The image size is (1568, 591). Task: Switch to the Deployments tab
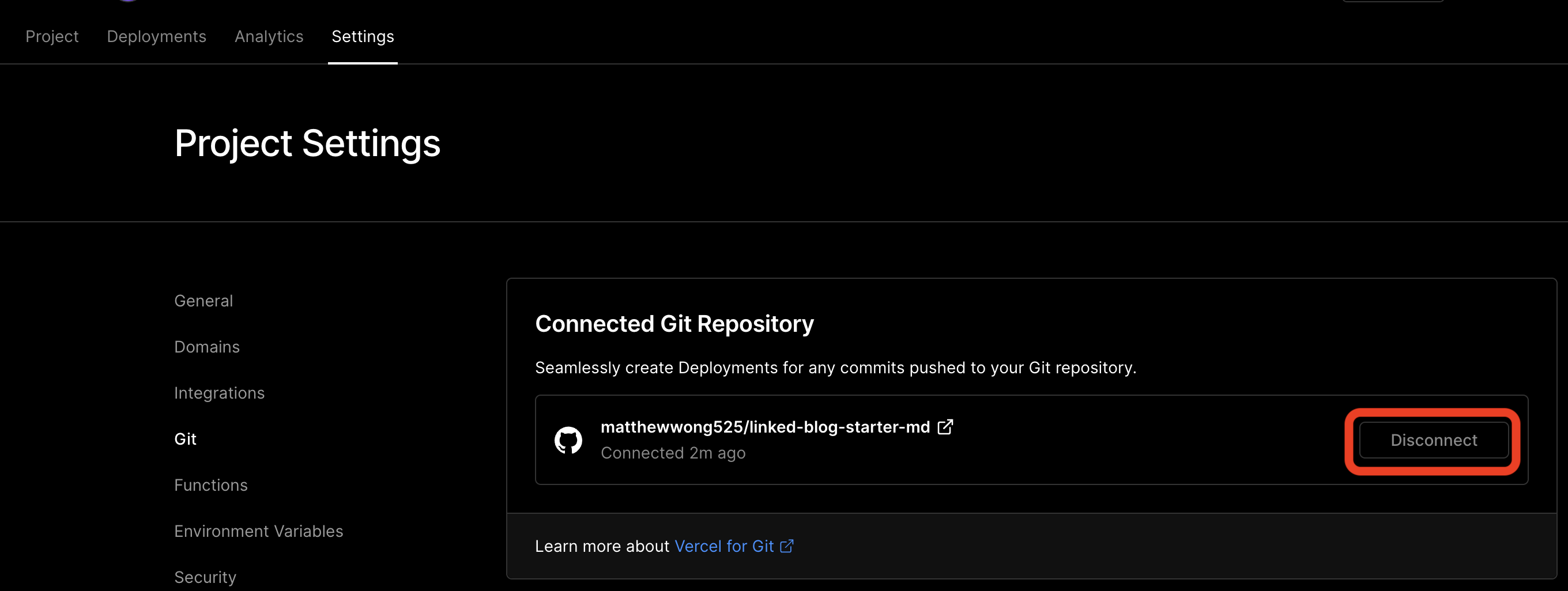pyautogui.click(x=156, y=36)
